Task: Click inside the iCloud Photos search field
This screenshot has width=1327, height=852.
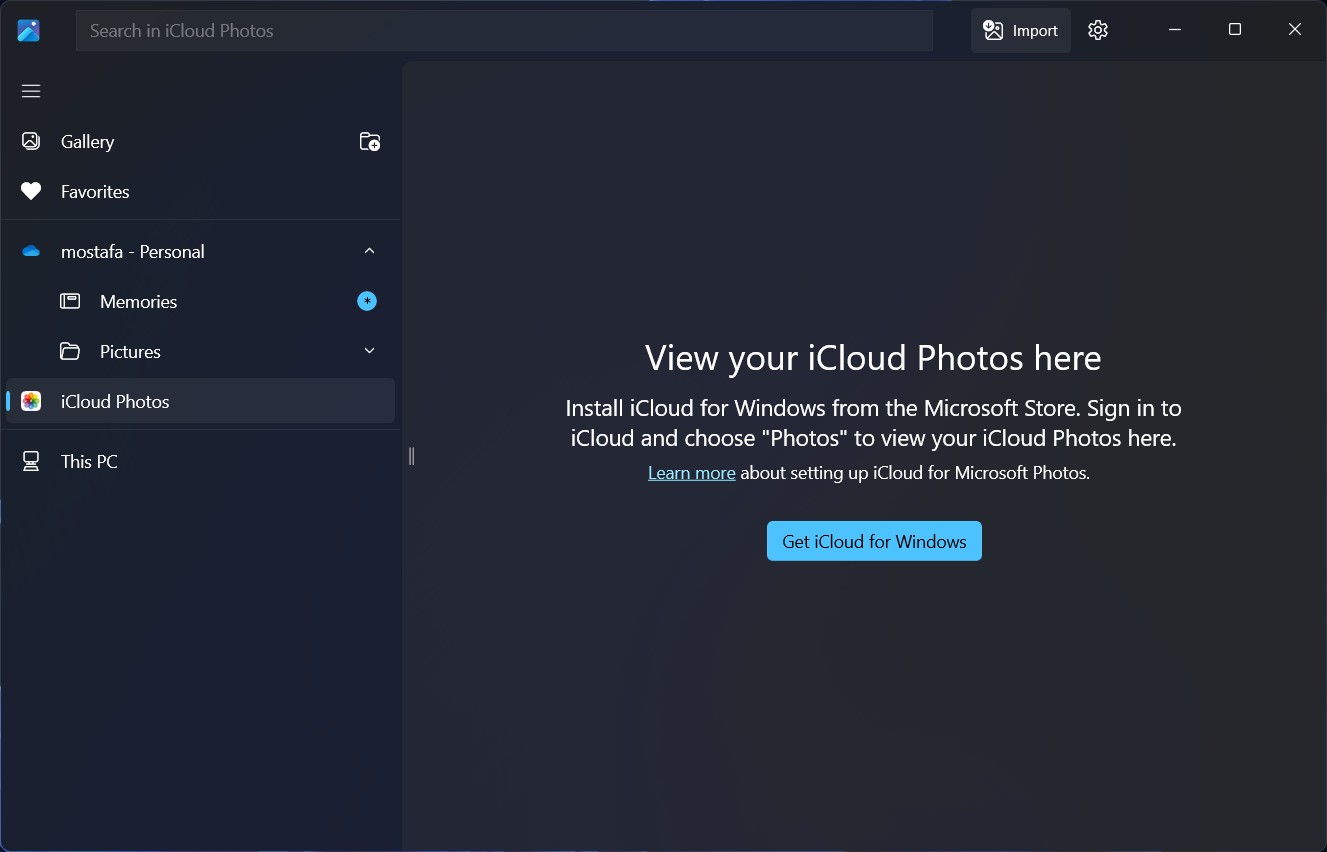Action: (x=504, y=30)
